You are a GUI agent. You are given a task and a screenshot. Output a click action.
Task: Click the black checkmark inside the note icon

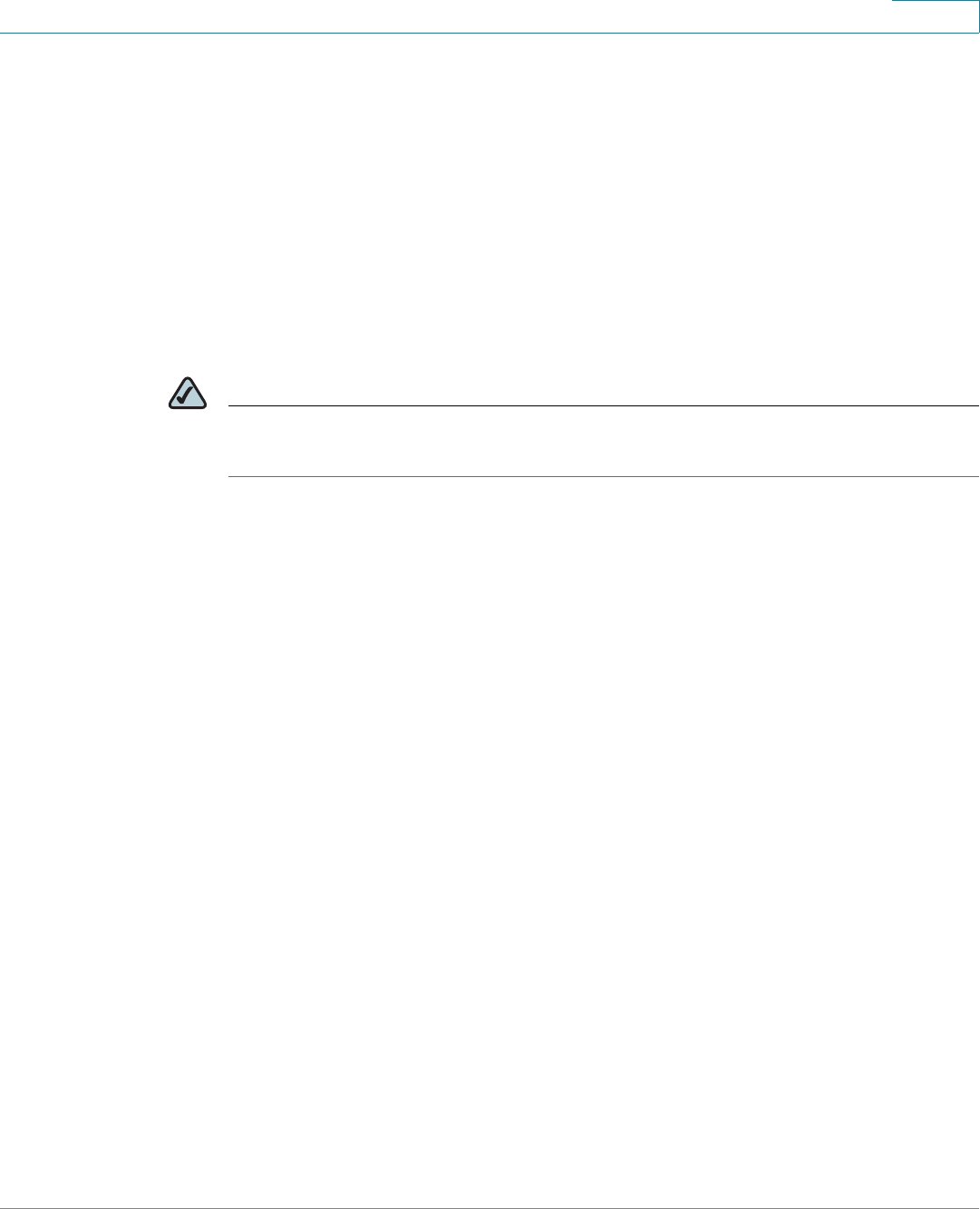pyautogui.click(x=187, y=395)
